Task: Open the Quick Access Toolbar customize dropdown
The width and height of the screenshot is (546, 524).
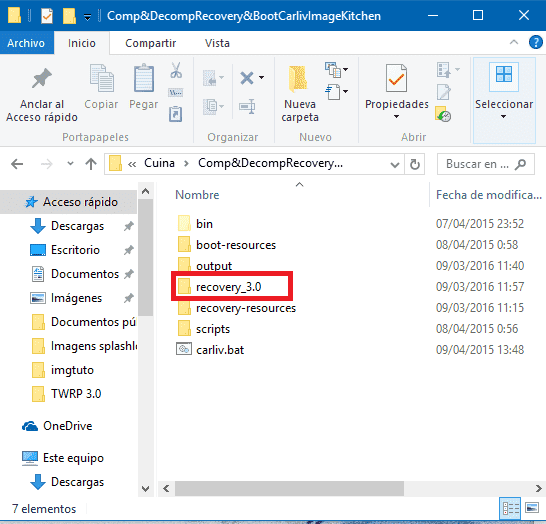Action: click(x=87, y=17)
